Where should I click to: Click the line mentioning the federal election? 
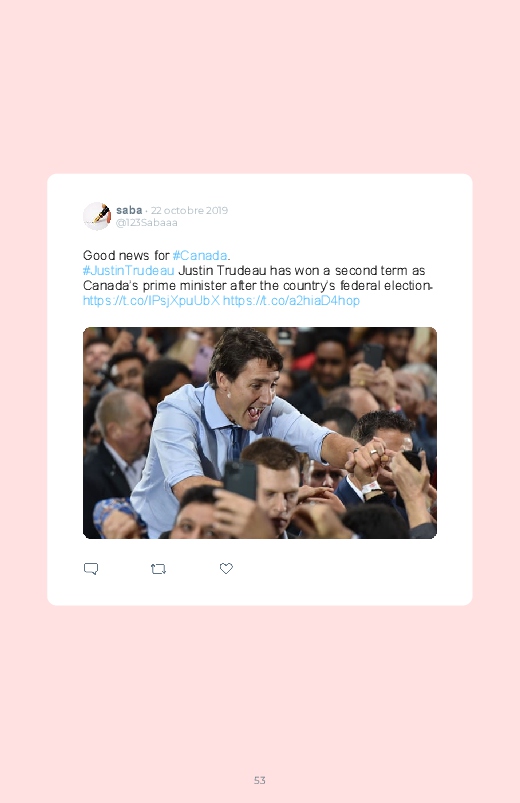(258, 286)
